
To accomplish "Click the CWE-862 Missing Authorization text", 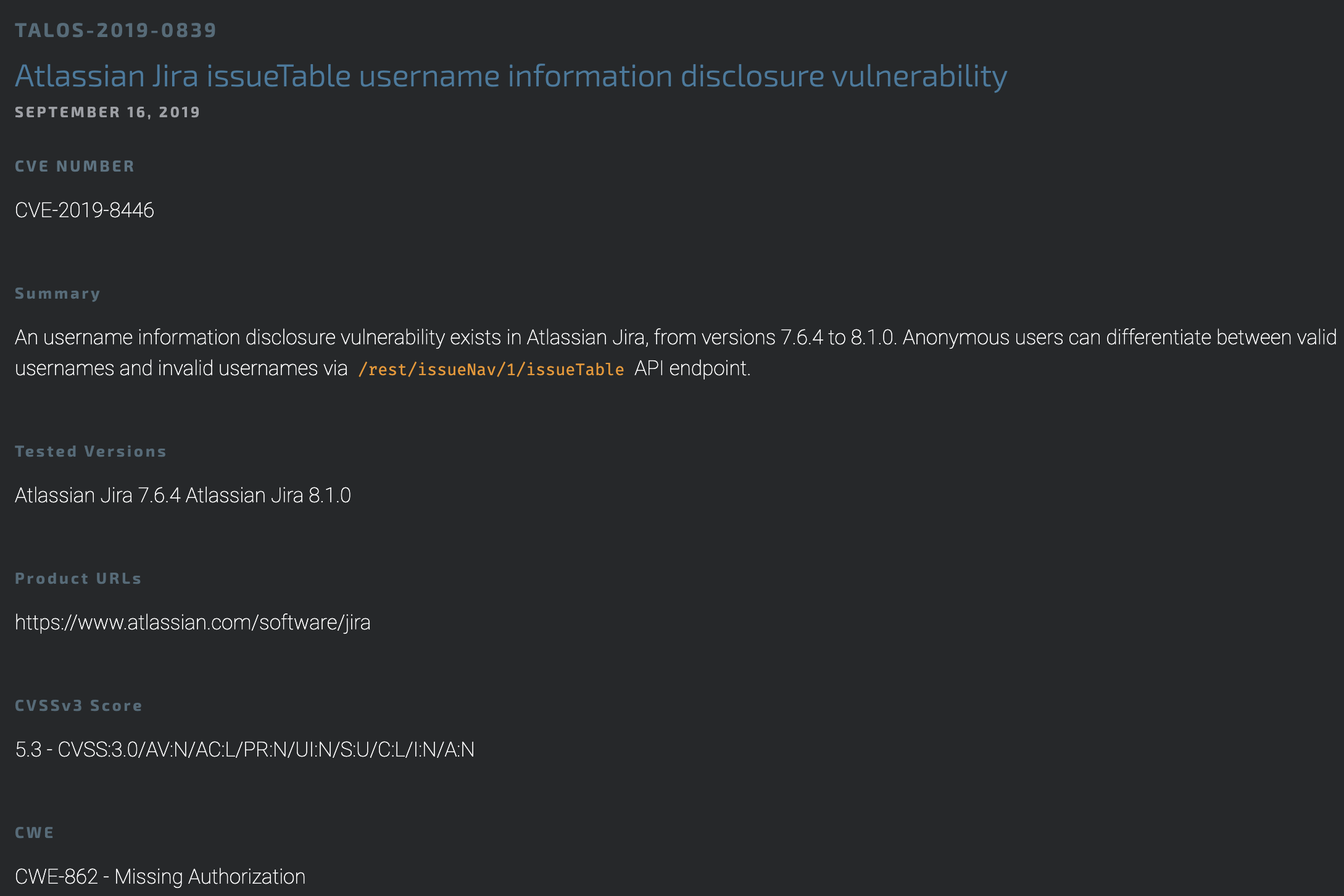I will 160,877.
